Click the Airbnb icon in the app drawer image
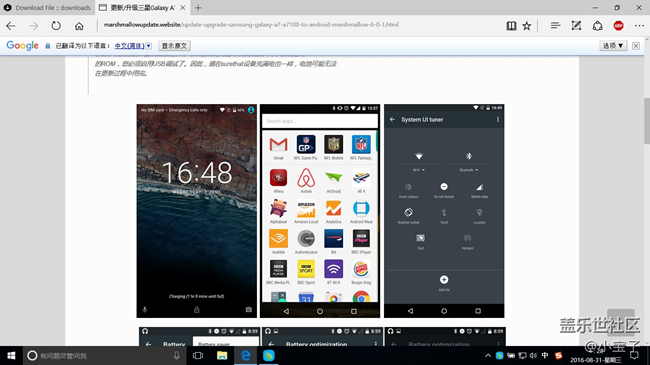The image size is (650, 365). pyautogui.click(x=306, y=178)
